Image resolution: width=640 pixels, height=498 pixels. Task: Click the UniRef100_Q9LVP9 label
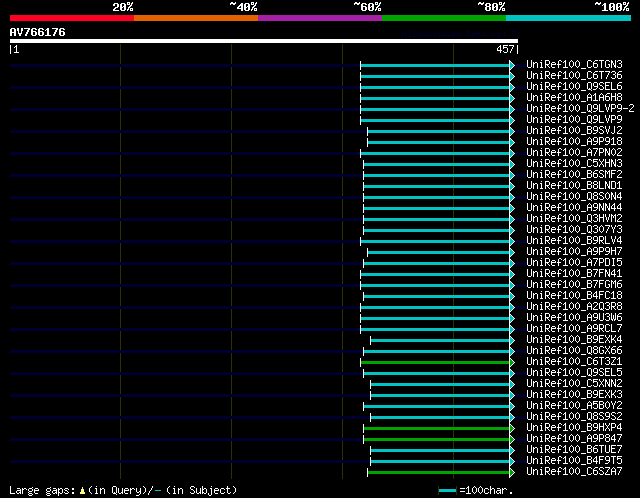coord(574,120)
